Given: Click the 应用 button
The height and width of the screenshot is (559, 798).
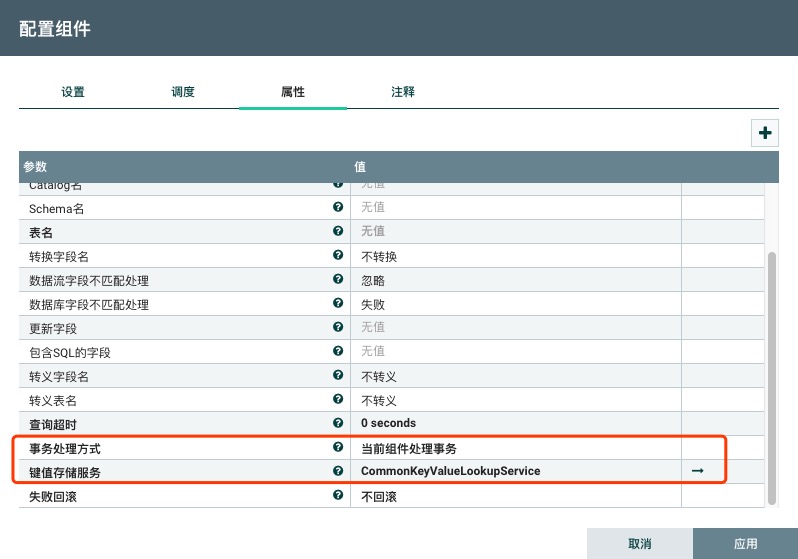Looking at the screenshot, I should (745, 544).
